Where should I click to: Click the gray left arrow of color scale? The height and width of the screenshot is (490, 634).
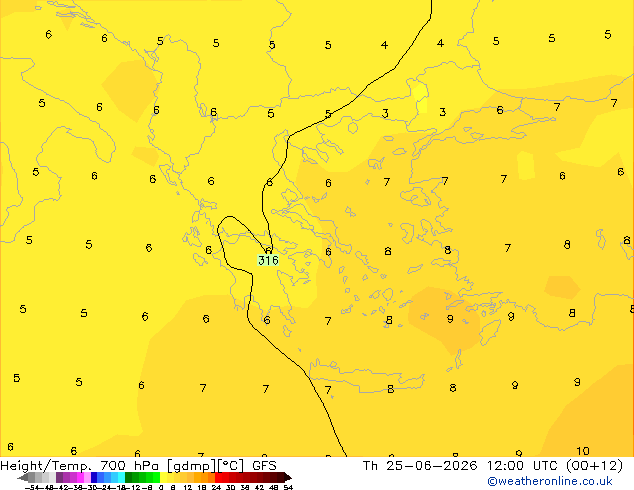click(x=23, y=478)
